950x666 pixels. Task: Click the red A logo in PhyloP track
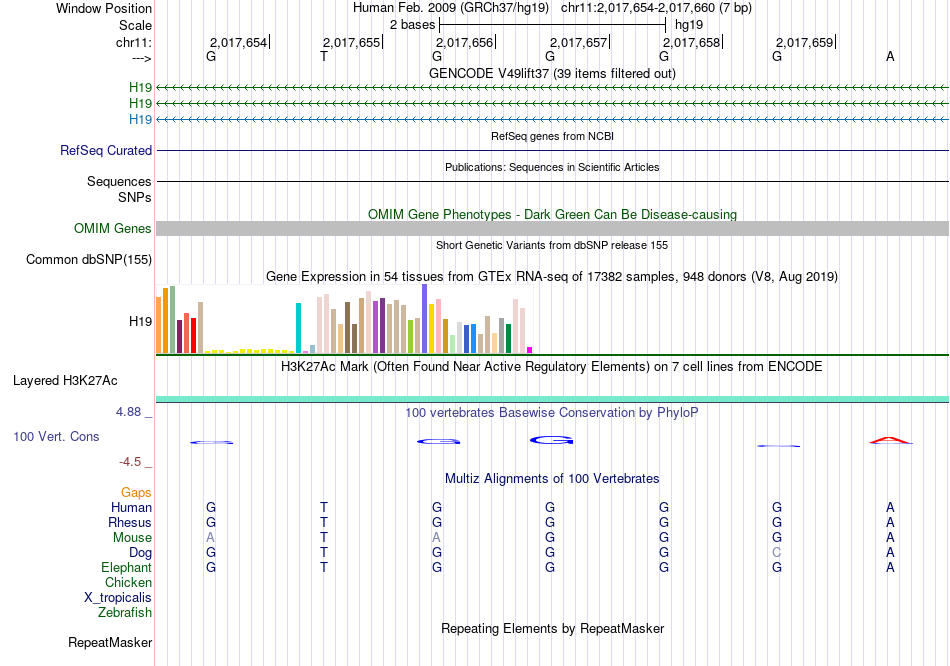tap(891, 441)
